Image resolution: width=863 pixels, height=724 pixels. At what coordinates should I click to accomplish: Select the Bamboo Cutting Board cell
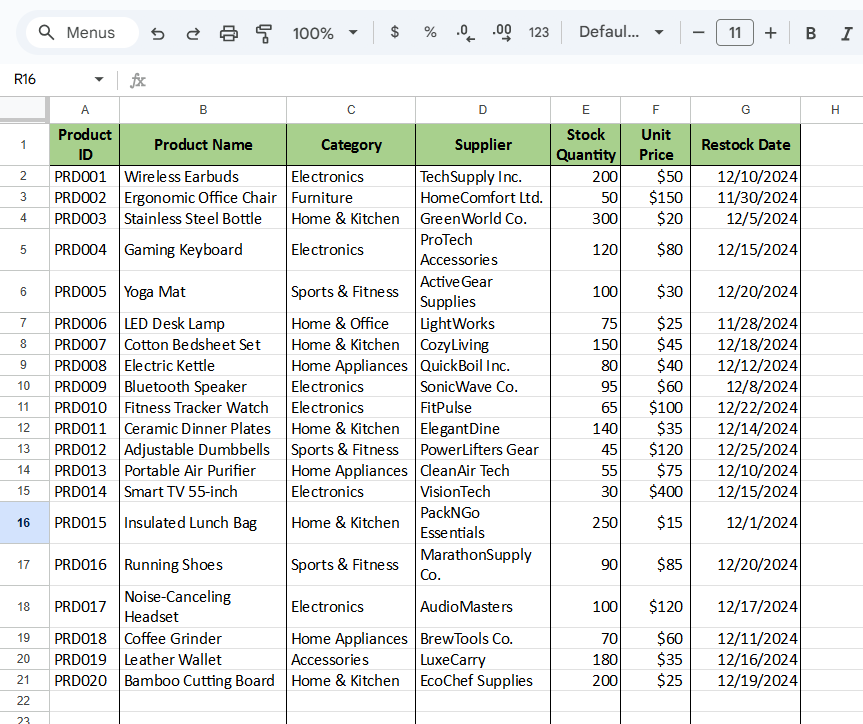point(203,681)
